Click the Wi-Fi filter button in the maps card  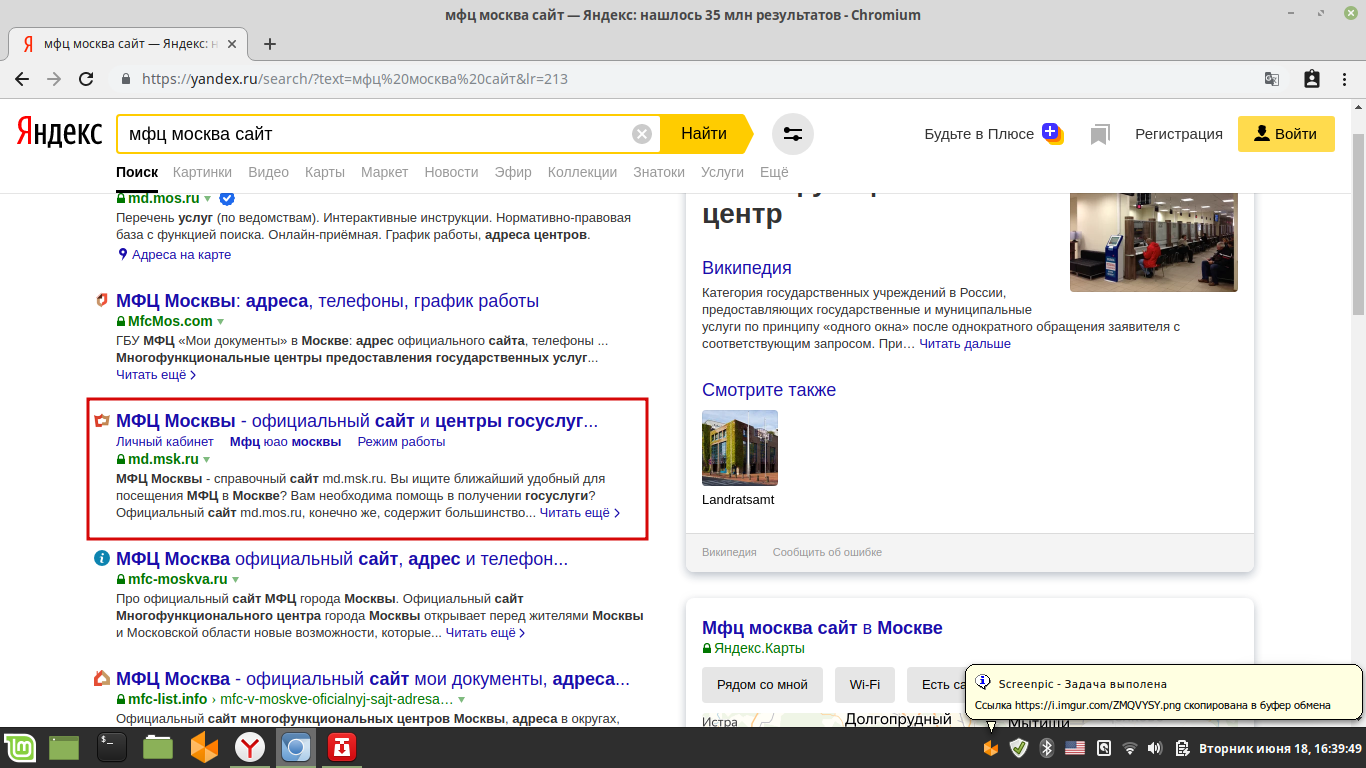(865, 685)
